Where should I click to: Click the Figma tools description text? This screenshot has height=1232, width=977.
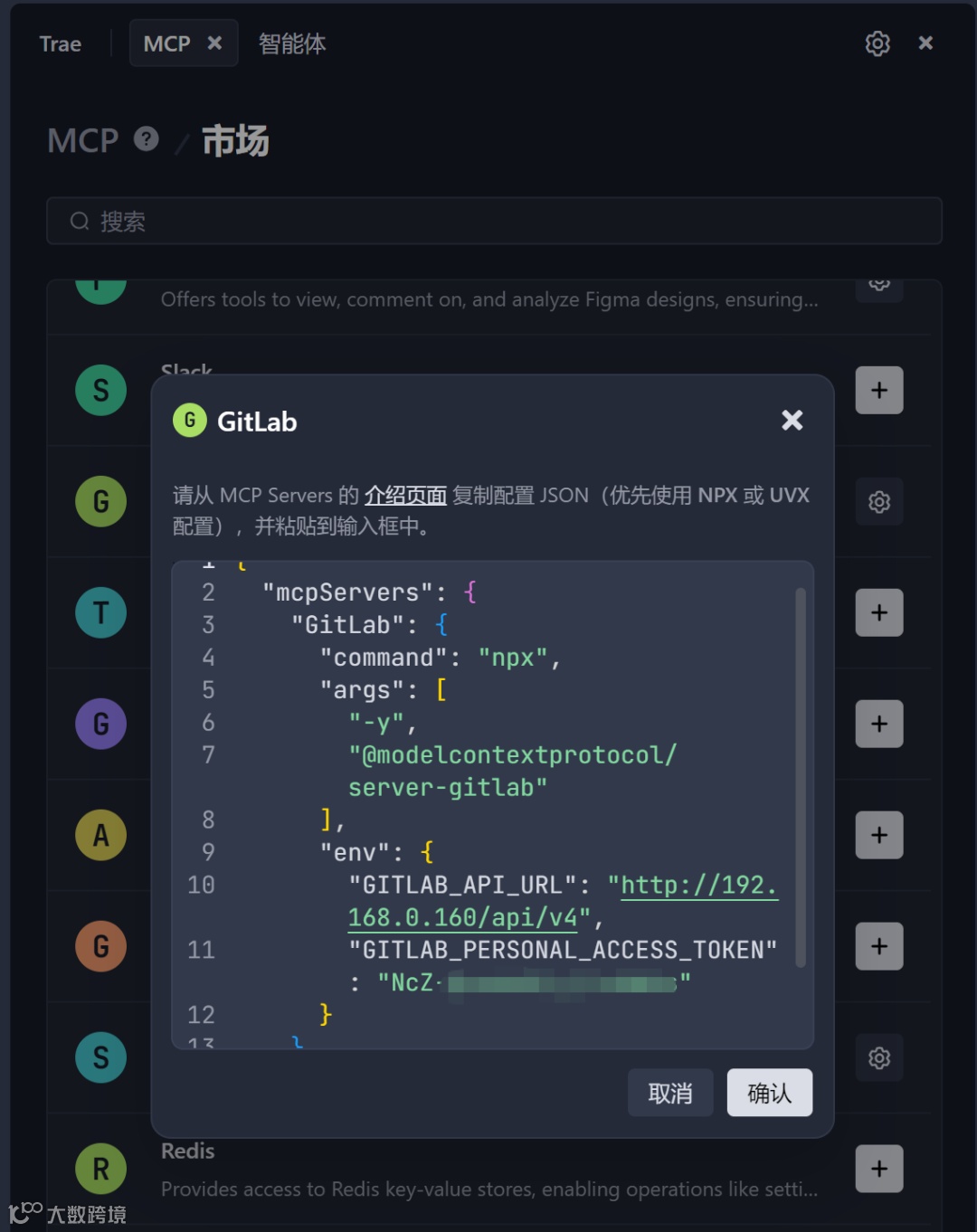[x=489, y=299]
